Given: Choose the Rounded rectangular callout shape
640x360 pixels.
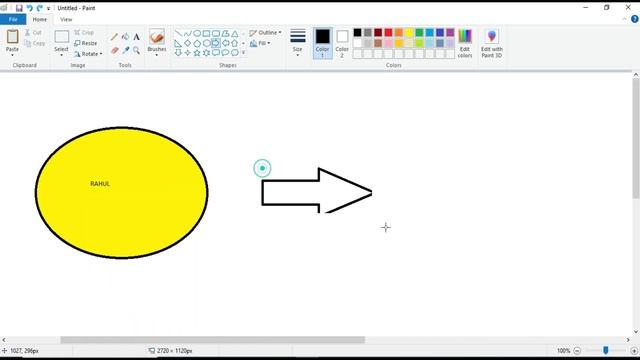Looking at the screenshot, I should 216,53.
